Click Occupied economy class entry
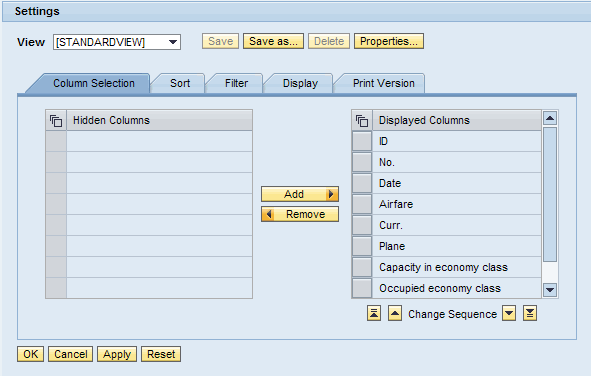 click(x=457, y=288)
